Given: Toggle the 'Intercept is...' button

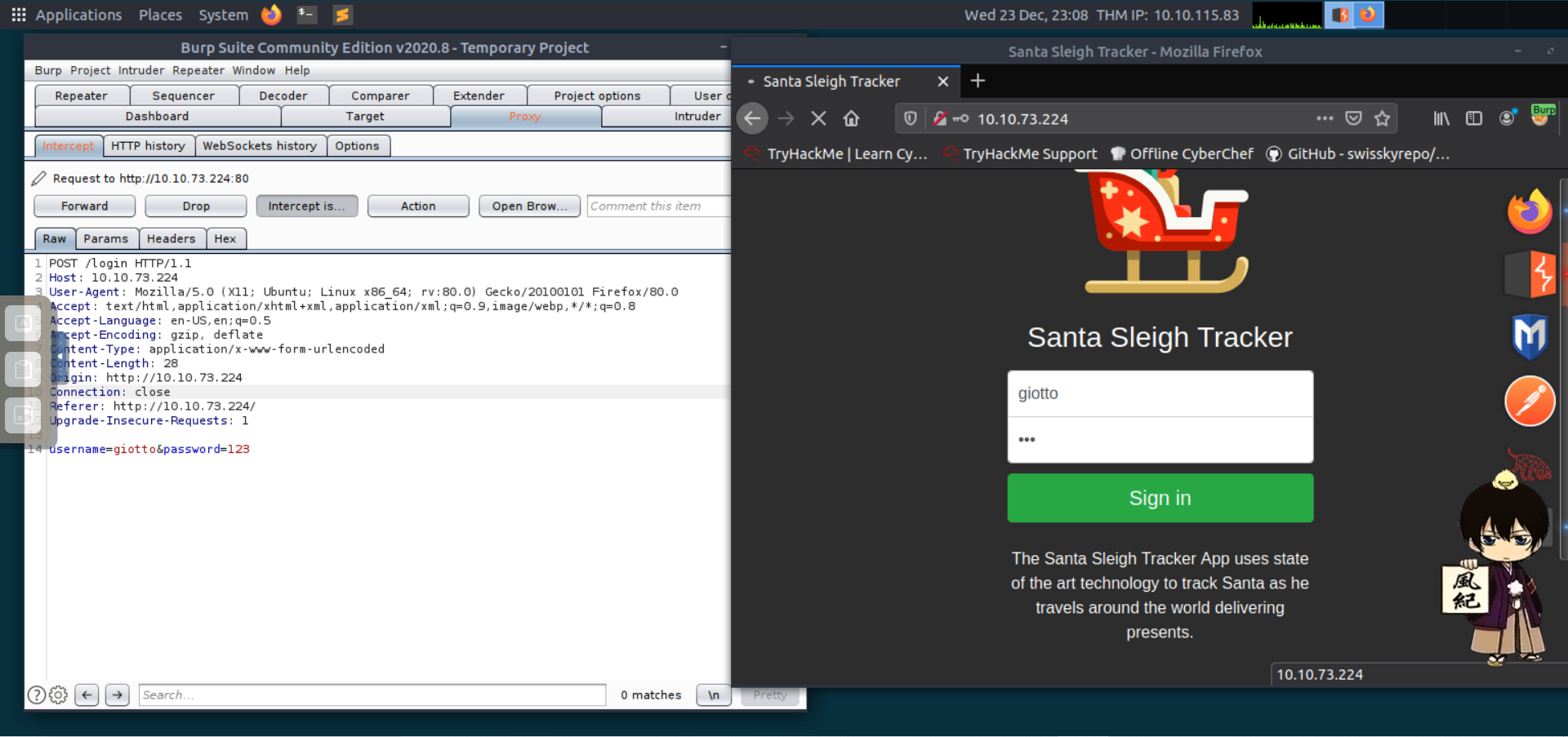Looking at the screenshot, I should pyautogui.click(x=306, y=206).
